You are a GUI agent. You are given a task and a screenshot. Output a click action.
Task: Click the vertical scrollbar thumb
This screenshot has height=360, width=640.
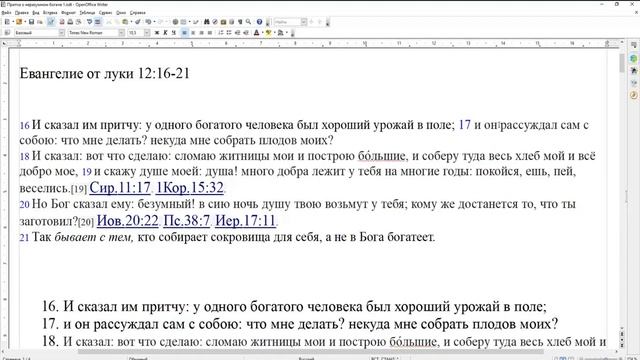(x=622, y=63)
